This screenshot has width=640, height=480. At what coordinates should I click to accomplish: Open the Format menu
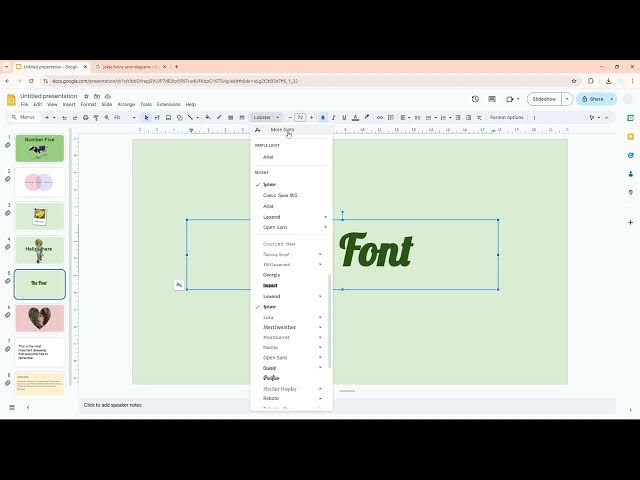88,104
